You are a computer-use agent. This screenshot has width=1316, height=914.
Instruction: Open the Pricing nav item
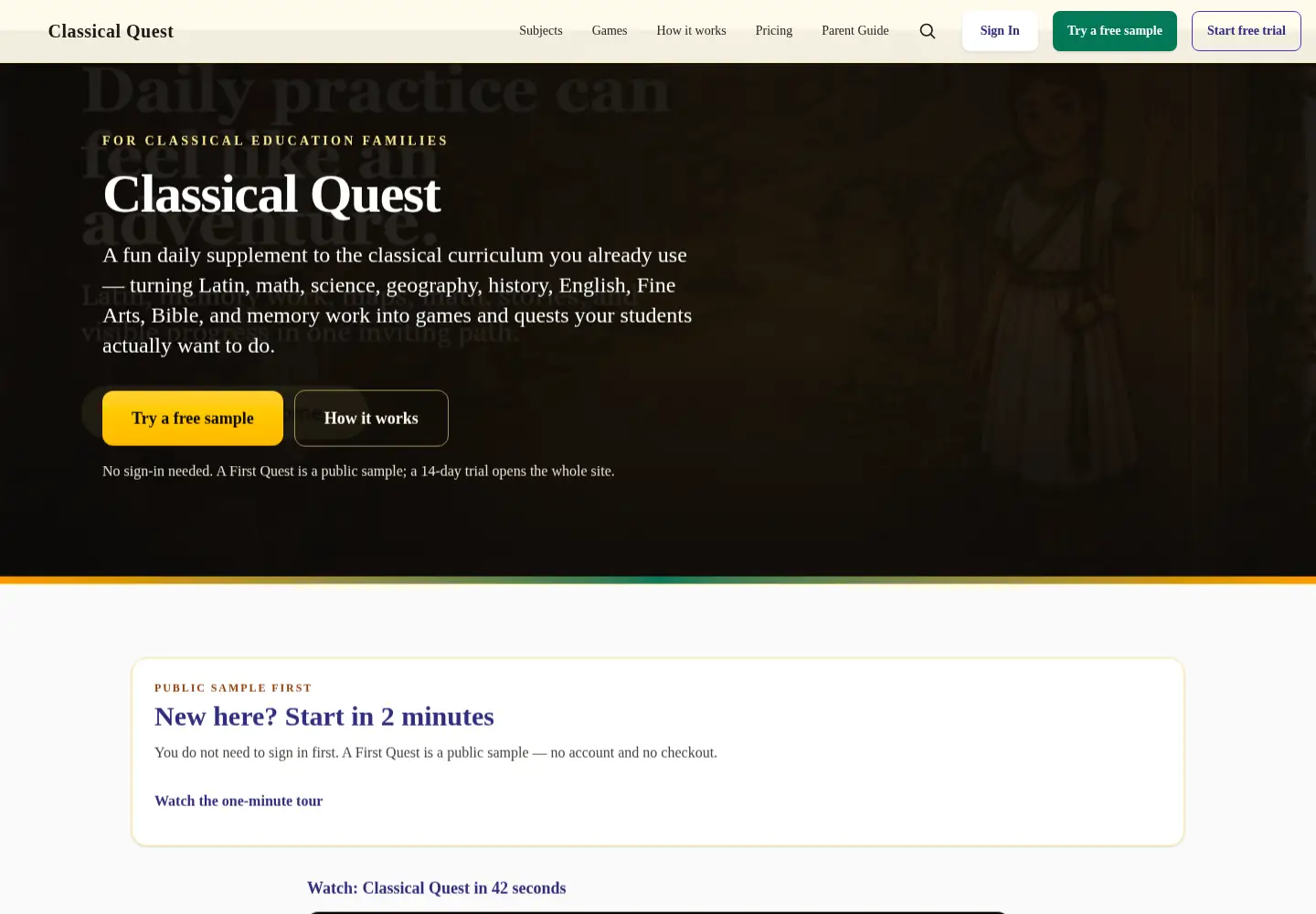coord(774,31)
